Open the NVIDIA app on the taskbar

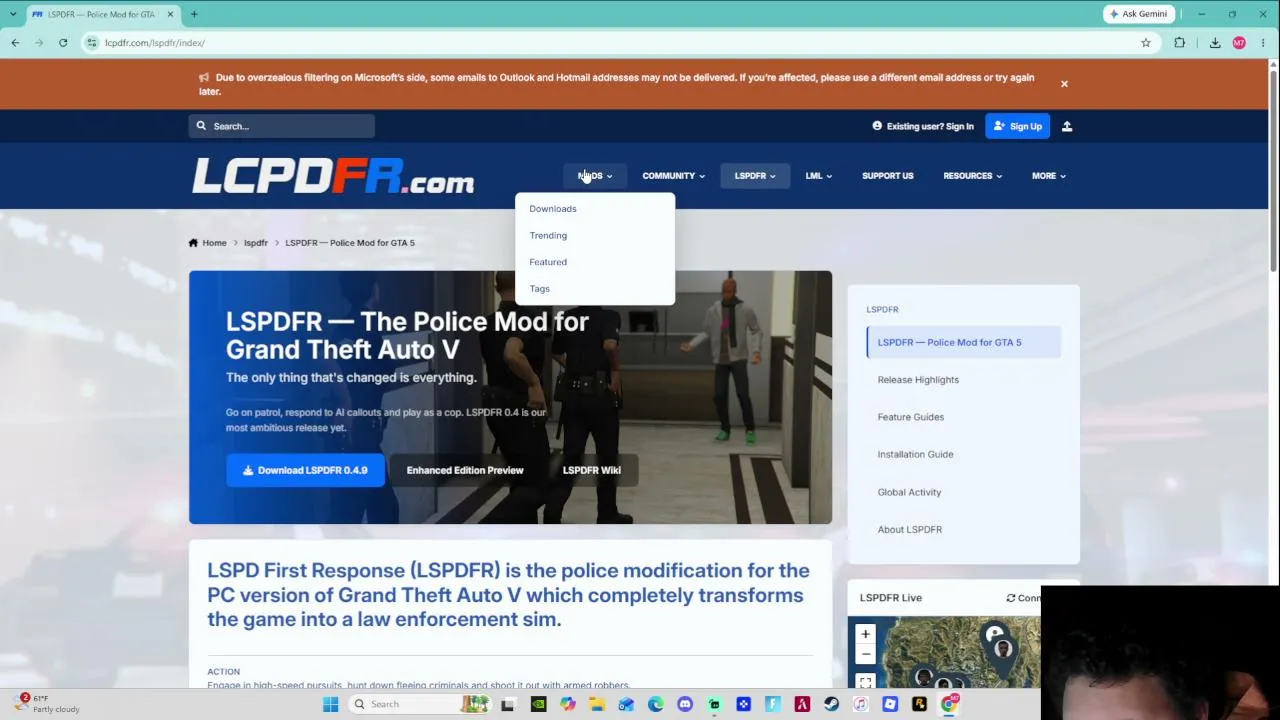click(x=538, y=704)
